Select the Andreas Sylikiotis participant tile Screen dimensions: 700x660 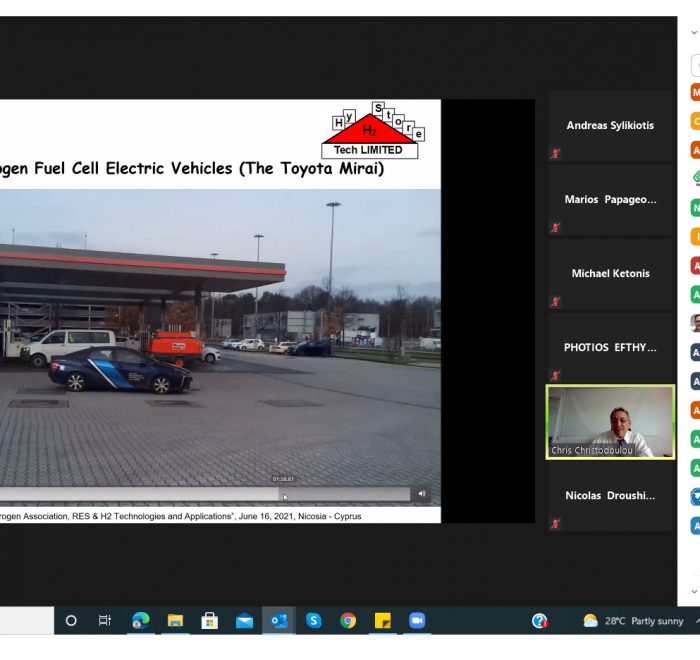(610, 126)
